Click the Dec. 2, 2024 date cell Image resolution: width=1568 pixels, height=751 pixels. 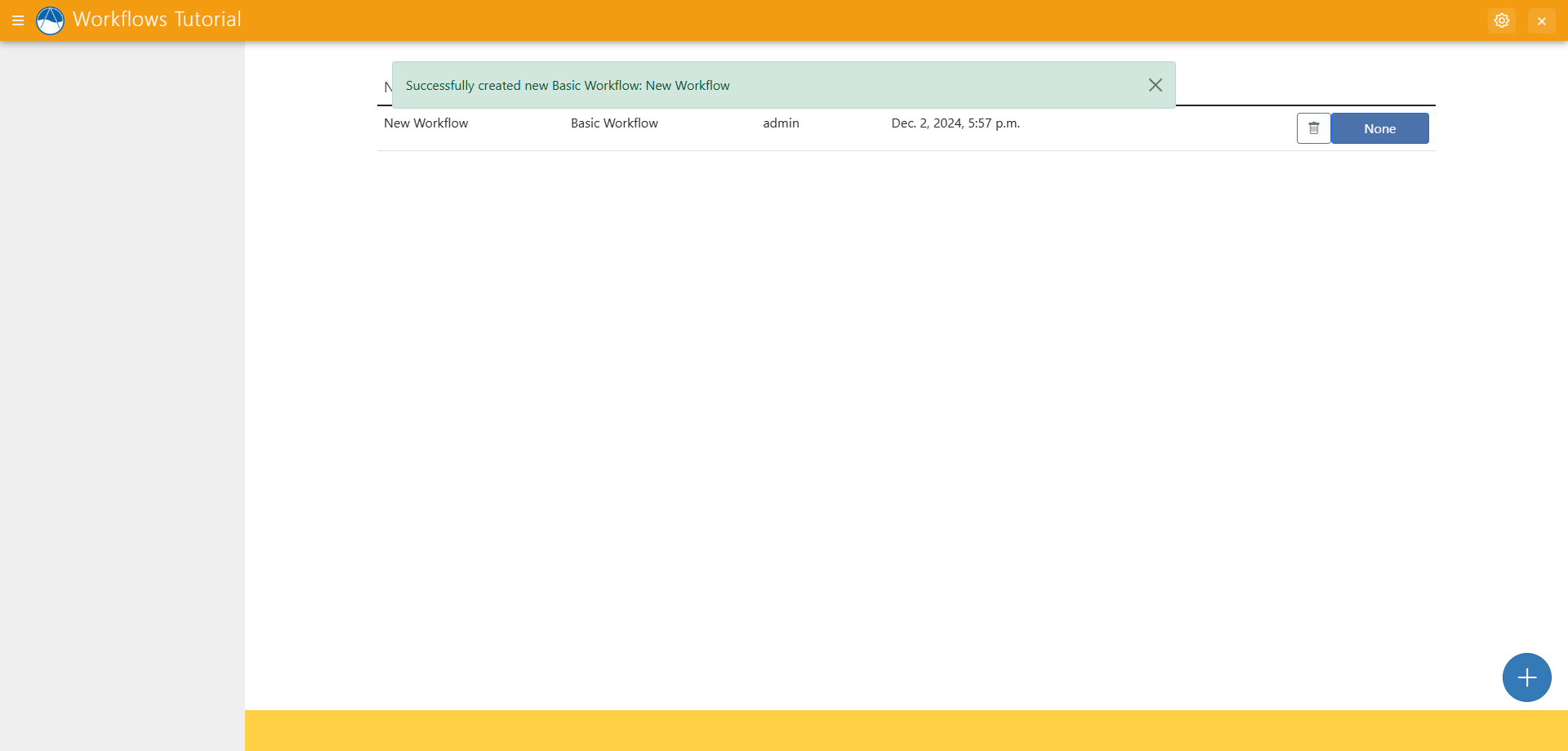click(955, 123)
